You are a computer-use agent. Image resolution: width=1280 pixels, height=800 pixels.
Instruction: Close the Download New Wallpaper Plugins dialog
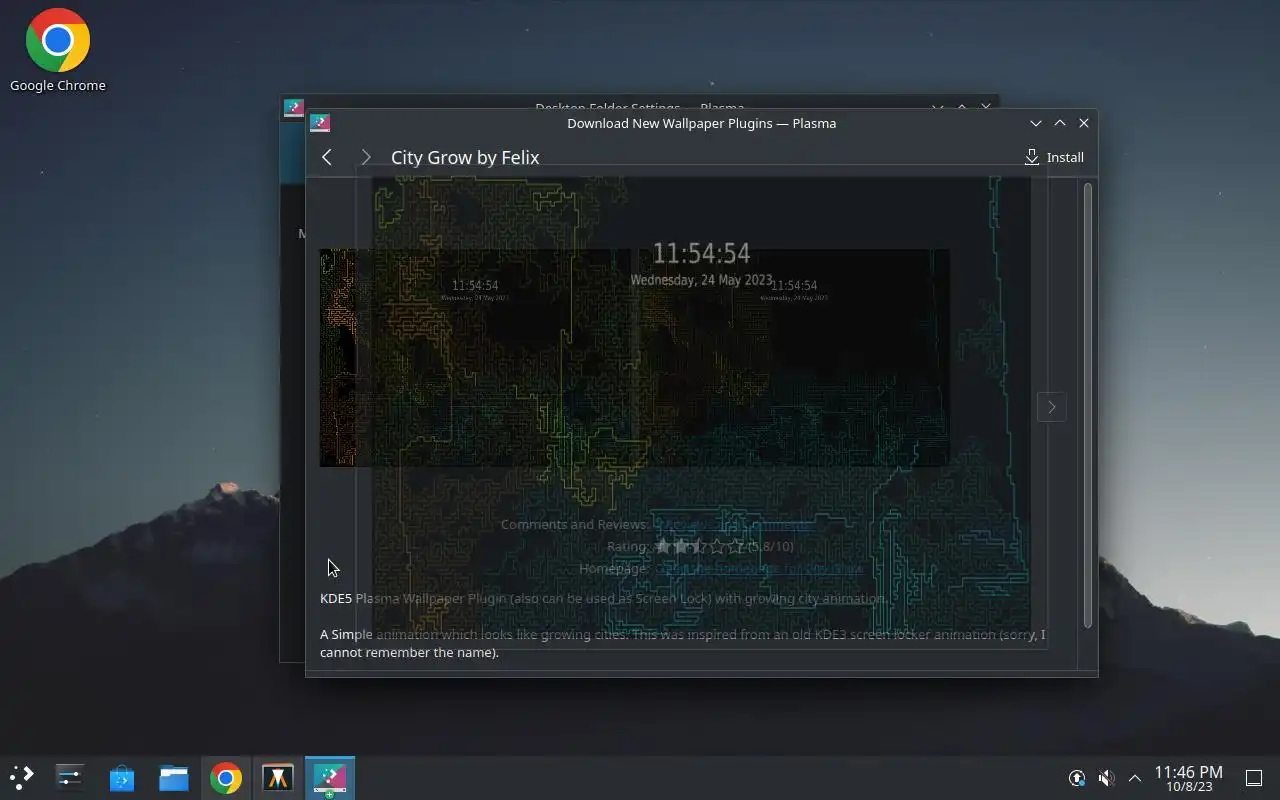tap(1084, 123)
